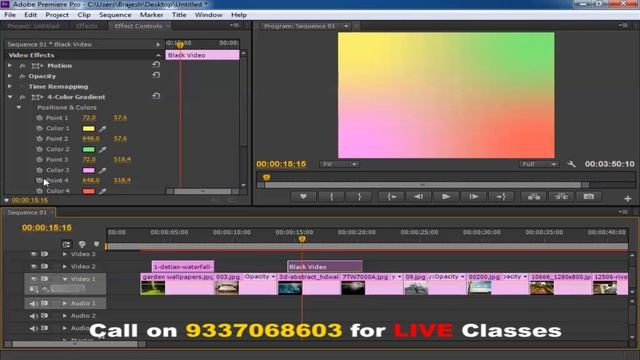Toggle the 4-Color Gradient fx switch
The image size is (640, 360).
pyautogui.click(x=22, y=97)
